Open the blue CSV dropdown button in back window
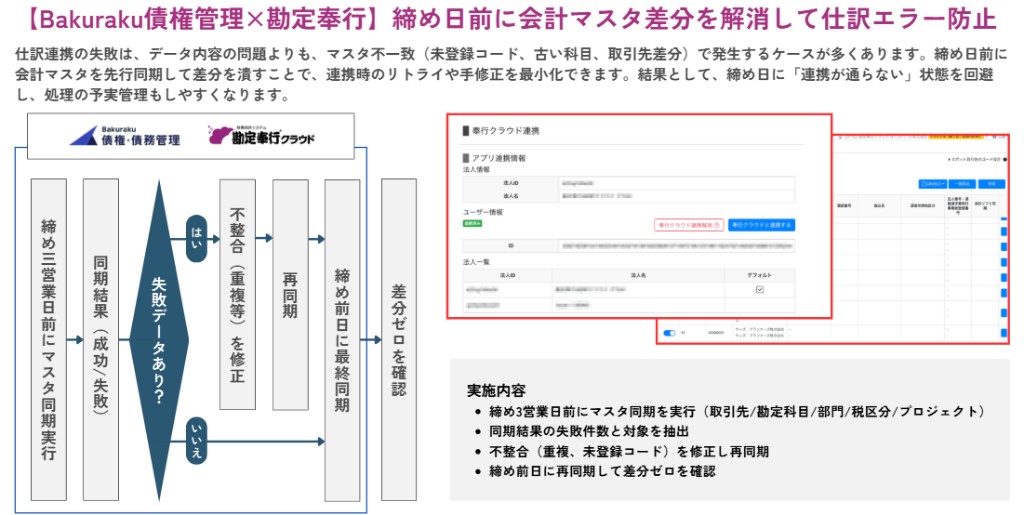Screen dimensions: 1024x515 tap(932, 184)
